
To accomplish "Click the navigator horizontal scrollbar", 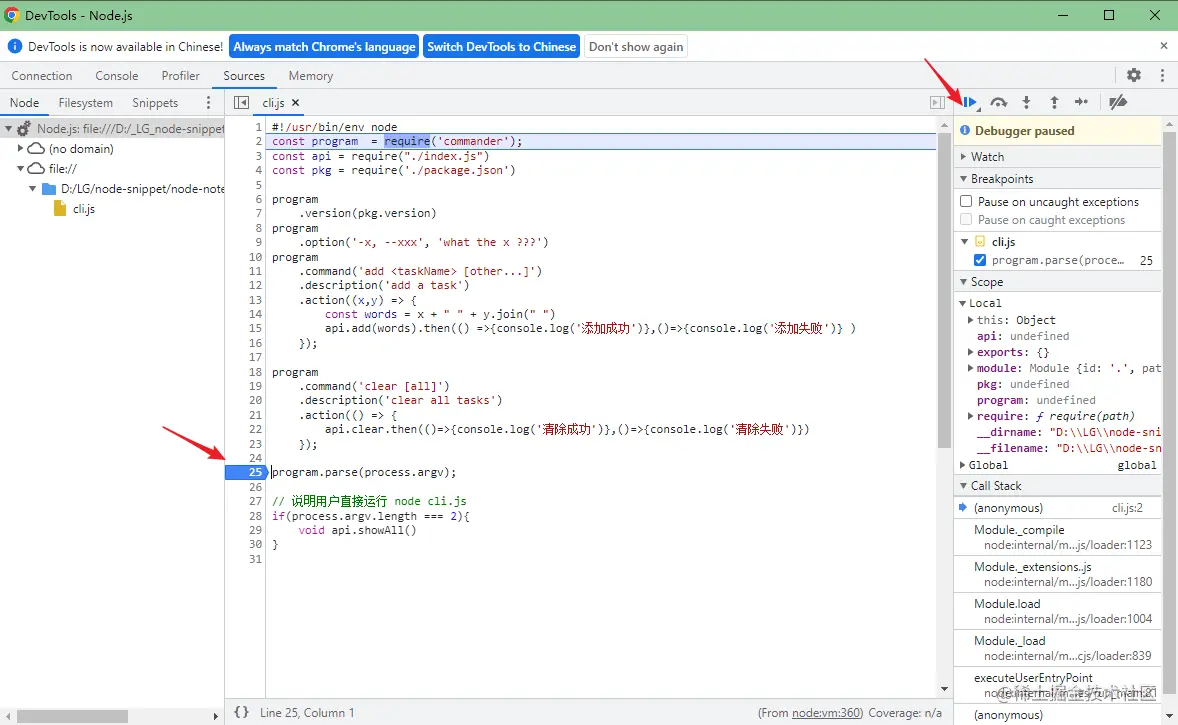I will (72, 717).
